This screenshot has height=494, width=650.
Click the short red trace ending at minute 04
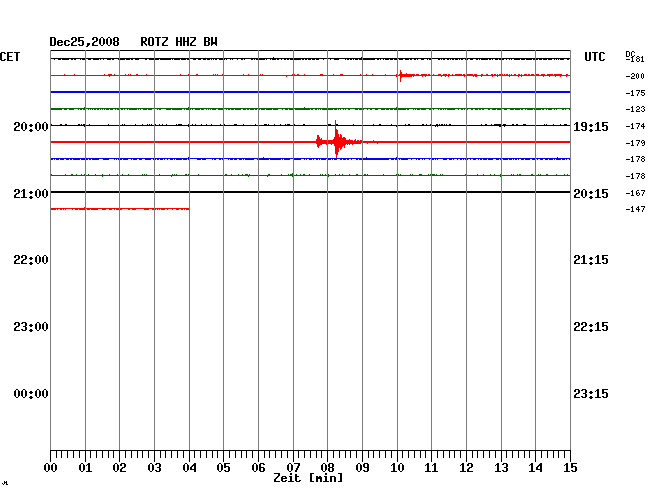coord(120,209)
